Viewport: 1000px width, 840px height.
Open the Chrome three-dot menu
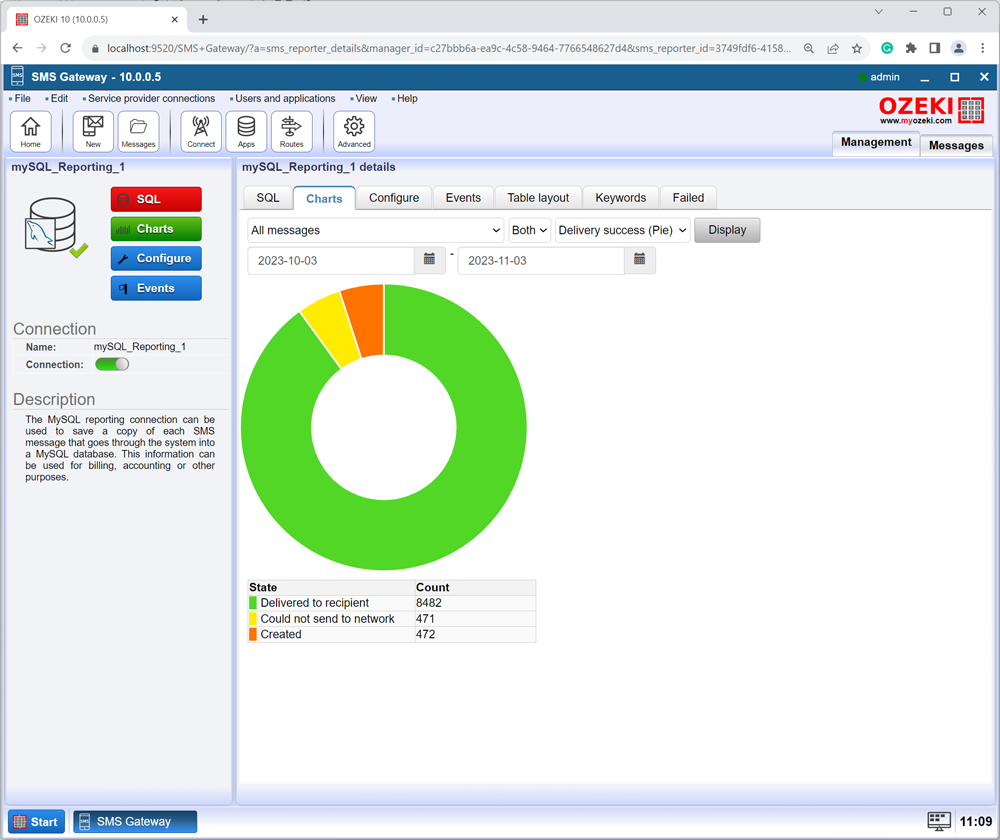983,48
